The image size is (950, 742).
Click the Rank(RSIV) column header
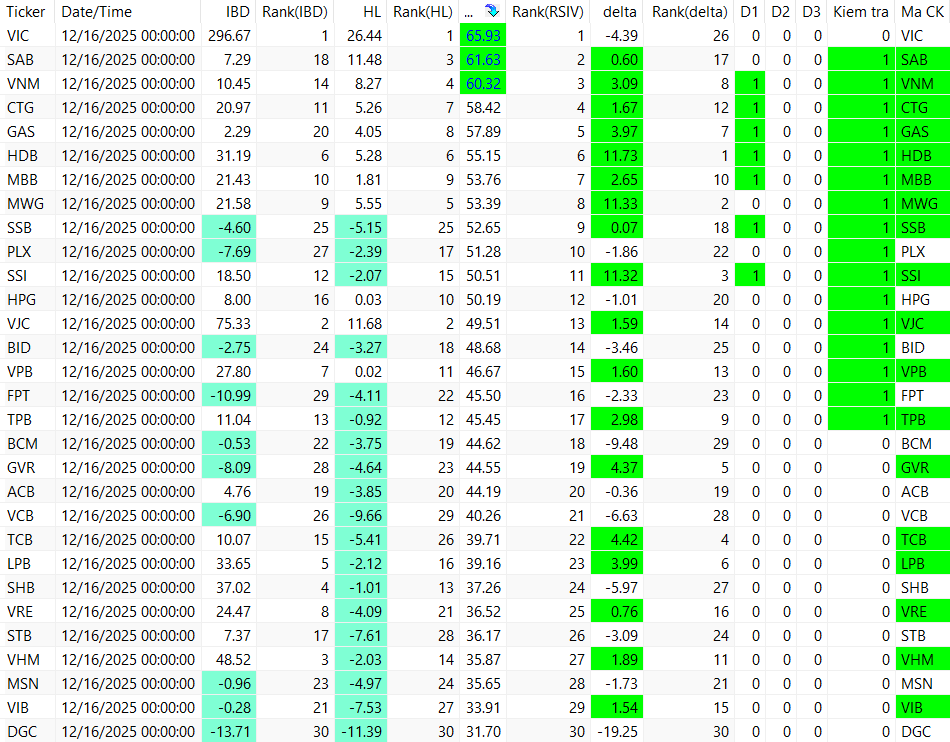pos(548,12)
